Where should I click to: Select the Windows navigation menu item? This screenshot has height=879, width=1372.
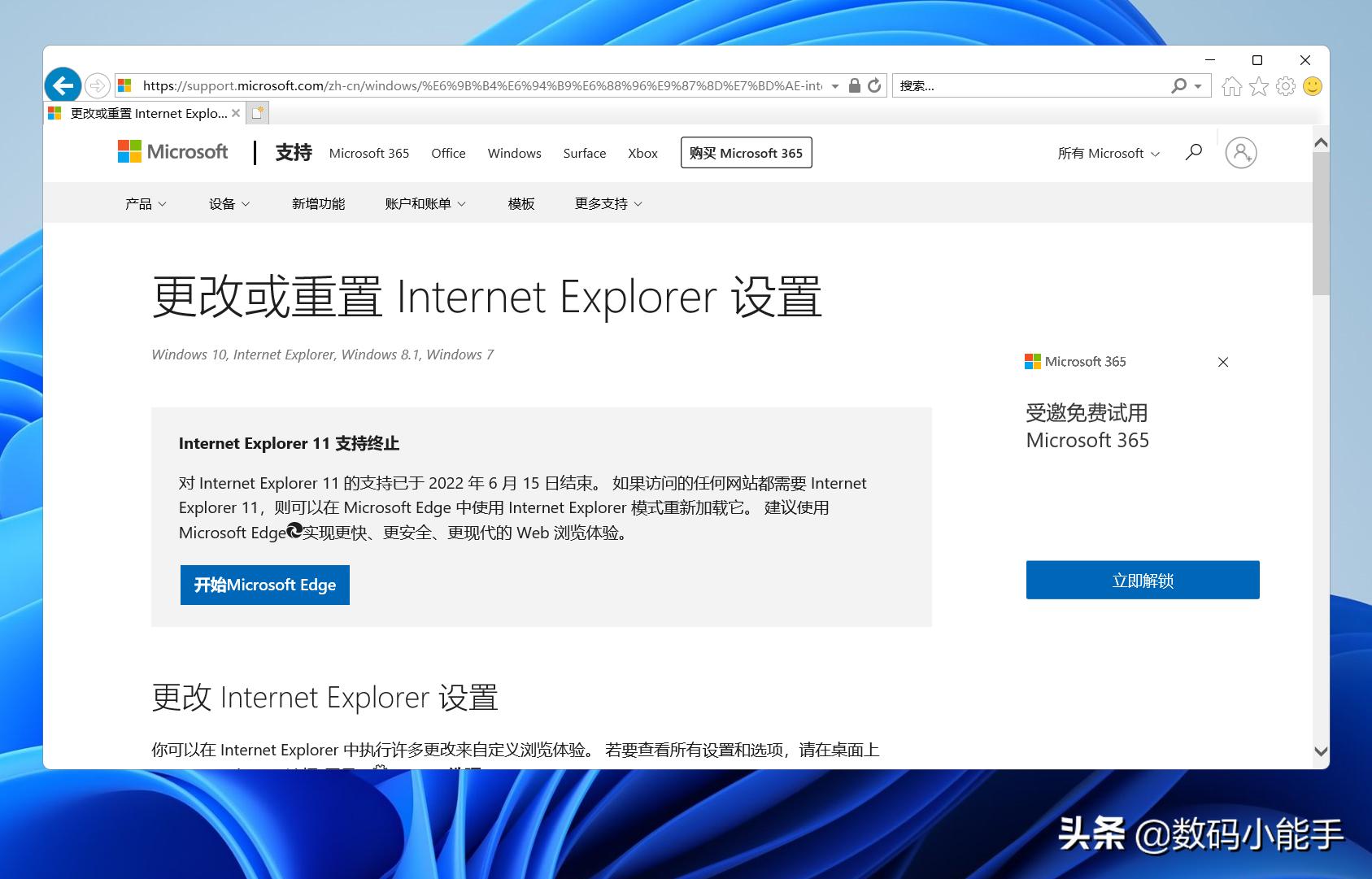[513, 153]
